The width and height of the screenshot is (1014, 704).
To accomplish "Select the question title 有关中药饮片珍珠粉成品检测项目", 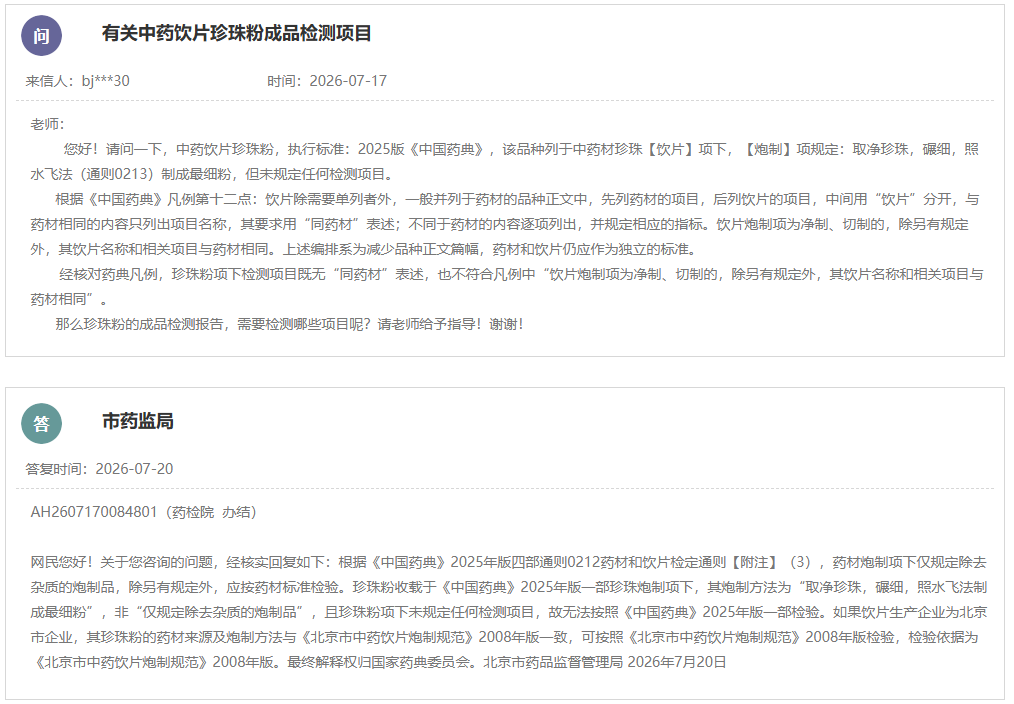I will 236,33.
